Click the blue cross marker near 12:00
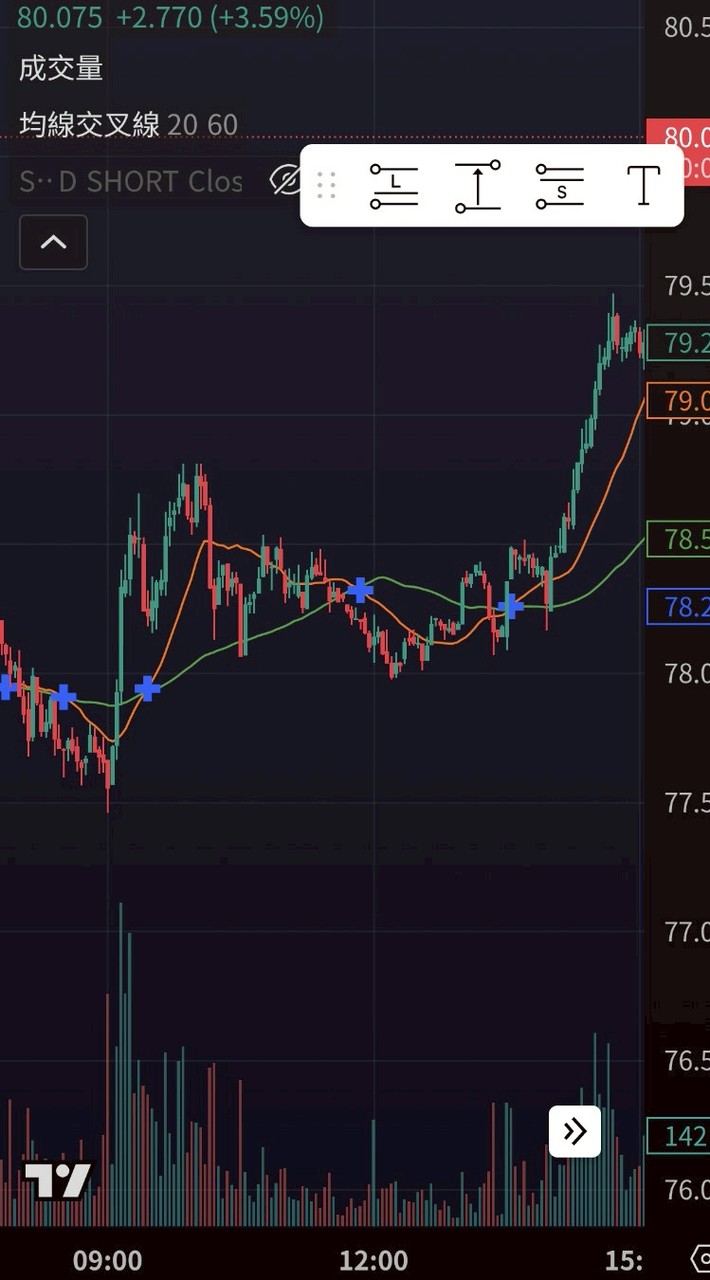The height and width of the screenshot is (1280, 710). [359, 590]
